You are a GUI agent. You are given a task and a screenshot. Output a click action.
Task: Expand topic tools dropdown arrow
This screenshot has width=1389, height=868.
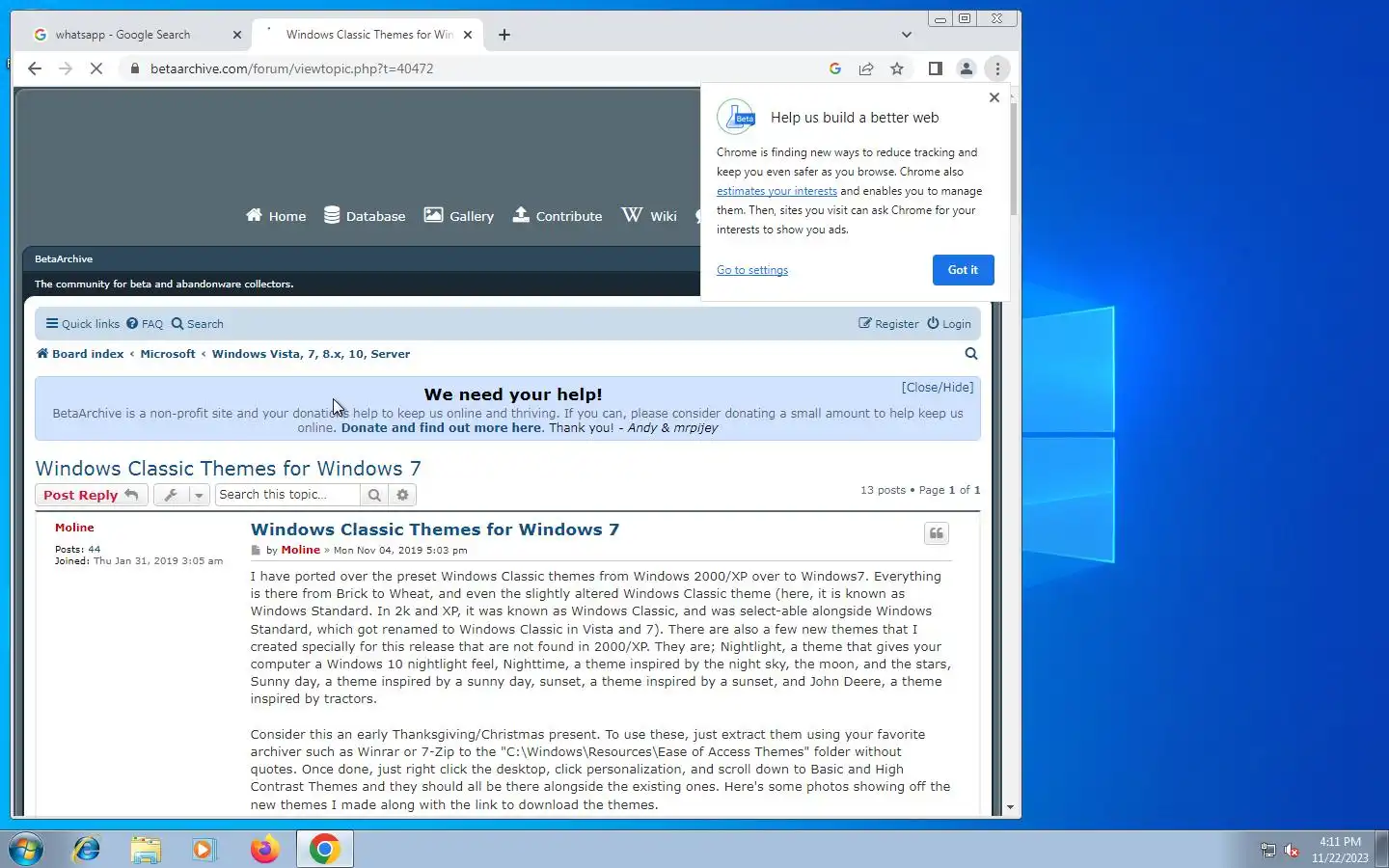click(x=199, y=495)
